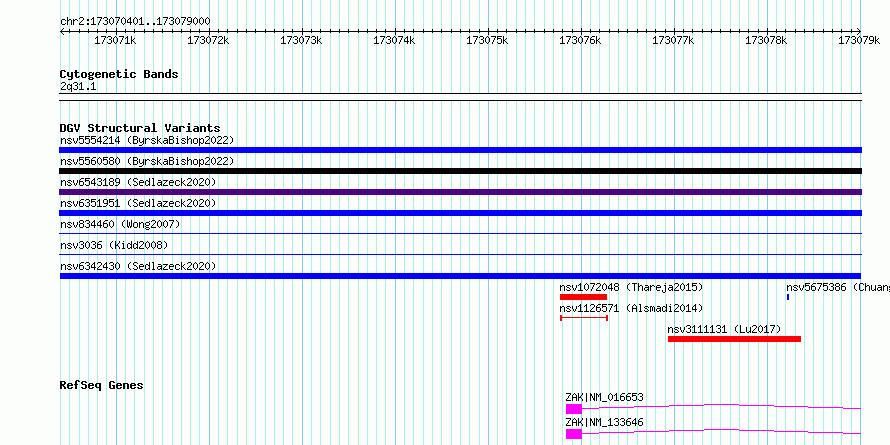Image resolution: width=890 pixels, height=445 pixels.
Task: Open nsv6351951 (Sedlazeck2020) variant label
Action: (x=138, y=203)
